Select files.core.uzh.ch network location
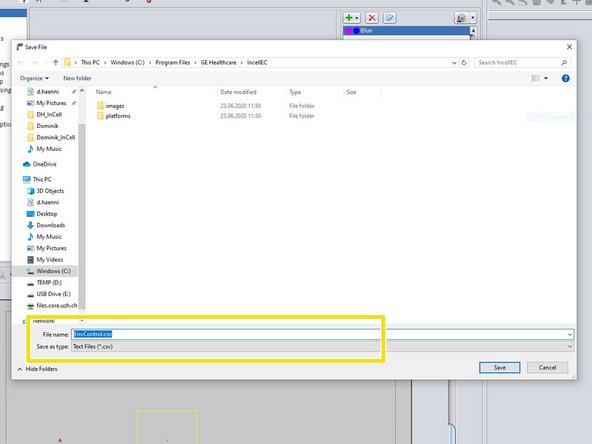 (57, 305)
